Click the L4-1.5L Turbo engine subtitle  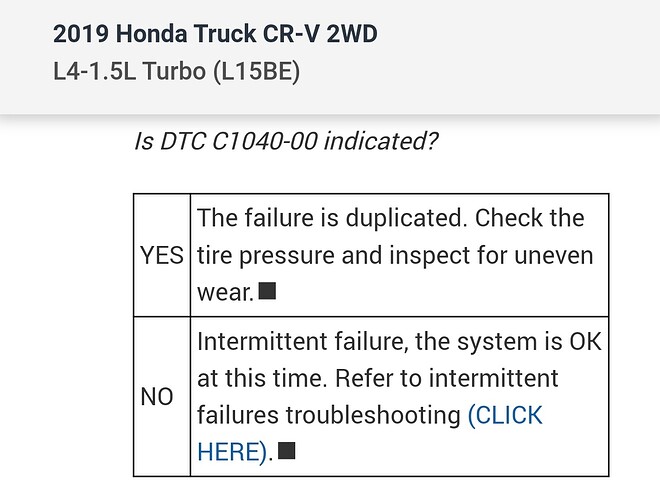(178, 73)
